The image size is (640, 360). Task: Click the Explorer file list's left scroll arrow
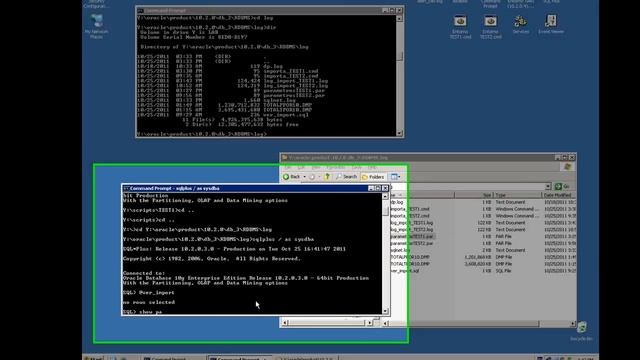click(x=386, y=324)
